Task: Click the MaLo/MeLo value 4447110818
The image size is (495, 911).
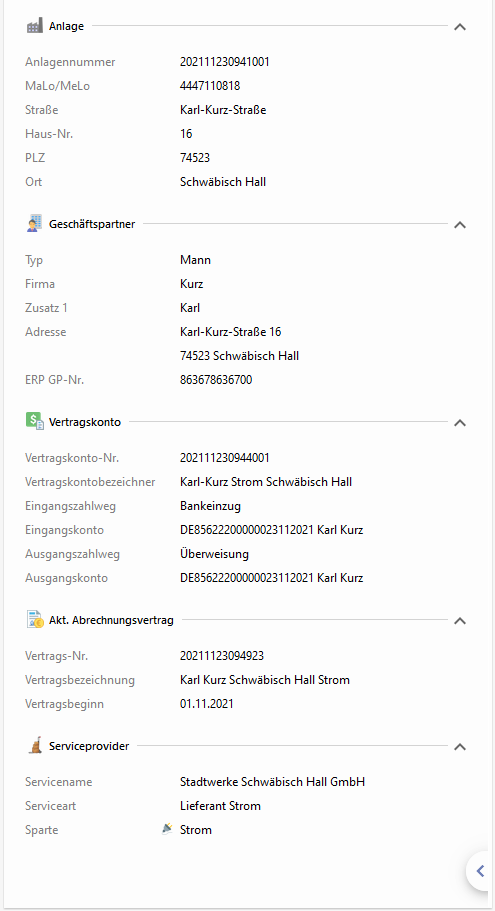Action: pyautogui.click(x=210, y=86)
